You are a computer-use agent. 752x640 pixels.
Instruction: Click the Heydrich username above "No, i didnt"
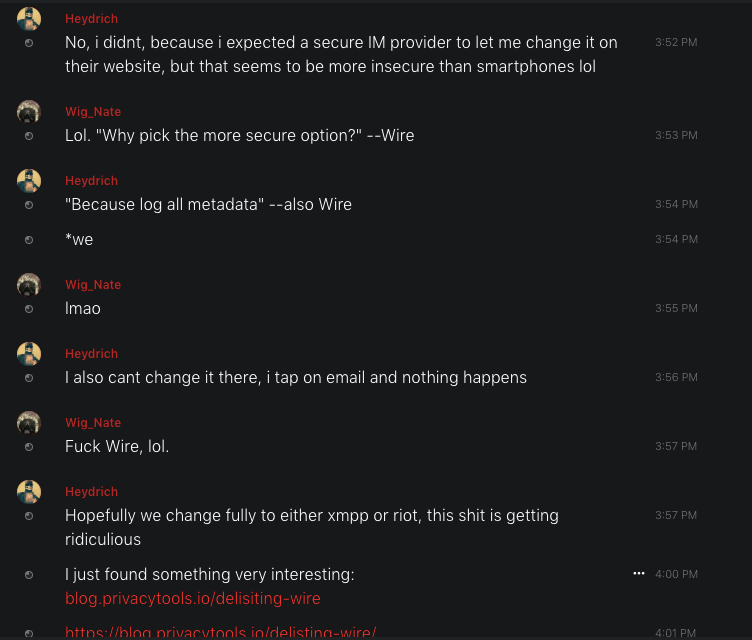(91, 19)
